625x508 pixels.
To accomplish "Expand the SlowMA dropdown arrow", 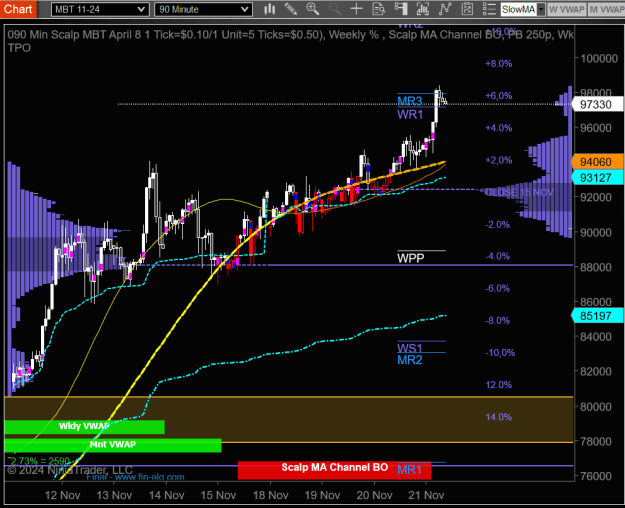I will 541,9.
